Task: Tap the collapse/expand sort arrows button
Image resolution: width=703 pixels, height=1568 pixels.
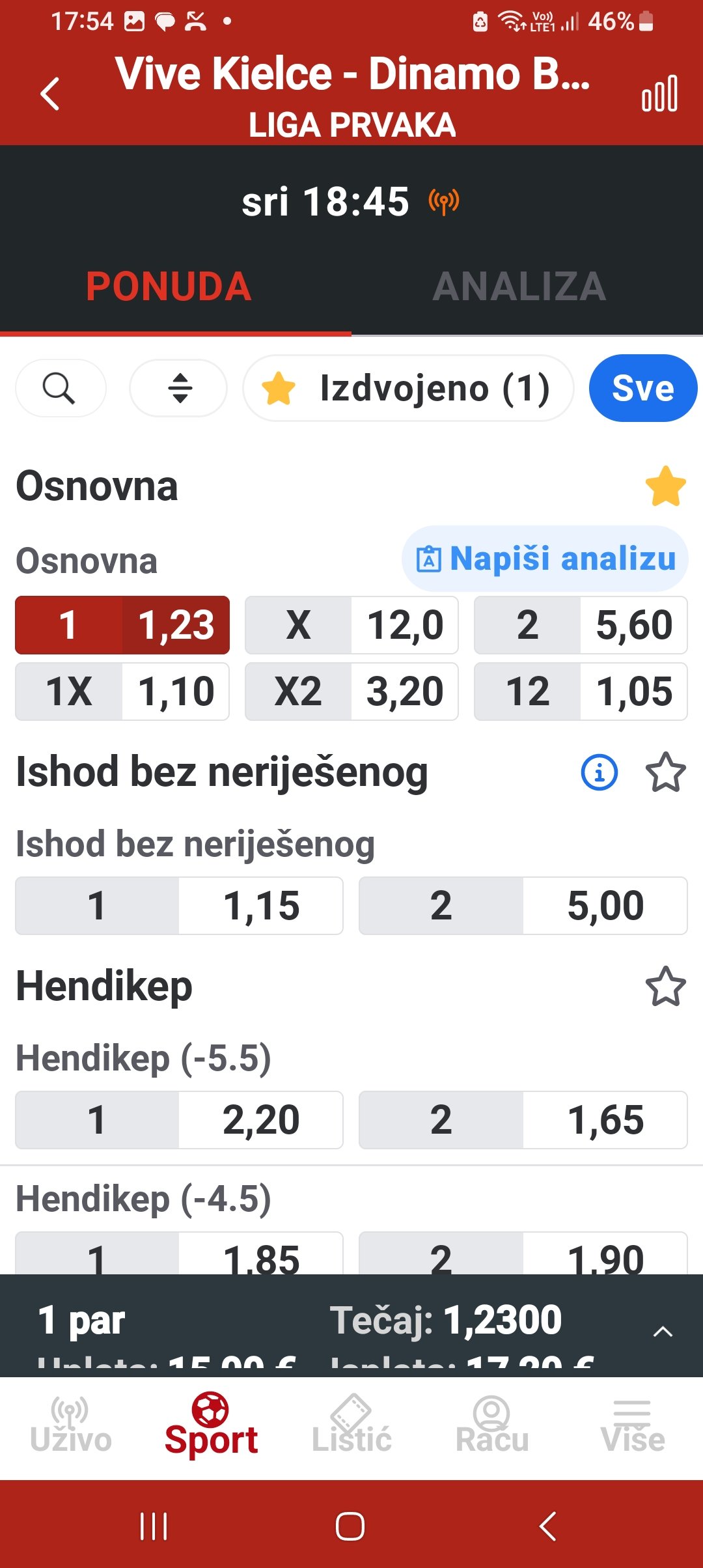Action: [x=179, y=389]
